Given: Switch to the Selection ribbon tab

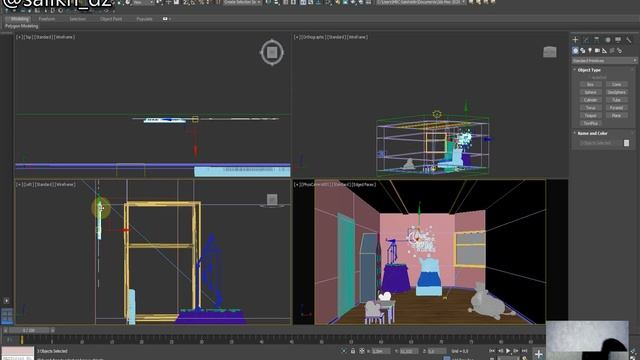Looking at the screenshot, I should (77, 19).
